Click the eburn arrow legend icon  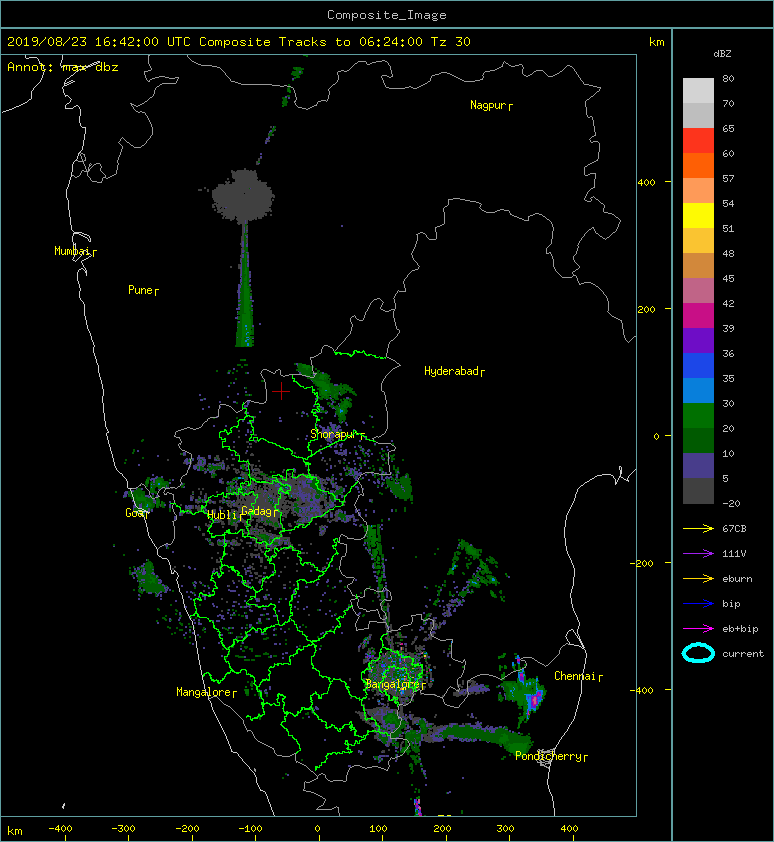(x=698, y=578)
